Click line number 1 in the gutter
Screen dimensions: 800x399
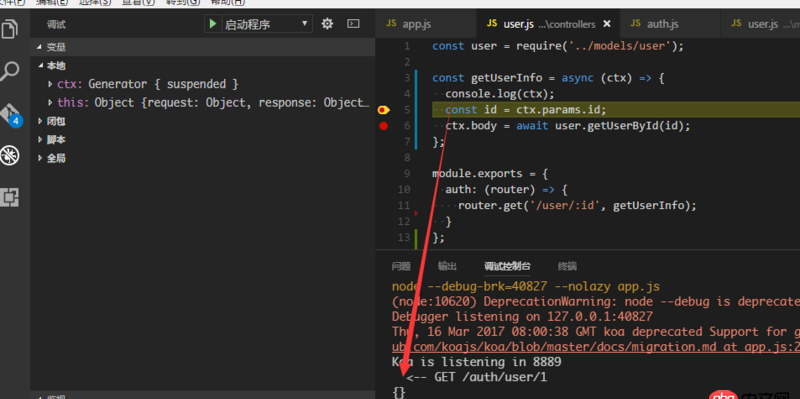click(x=407, y=46)
